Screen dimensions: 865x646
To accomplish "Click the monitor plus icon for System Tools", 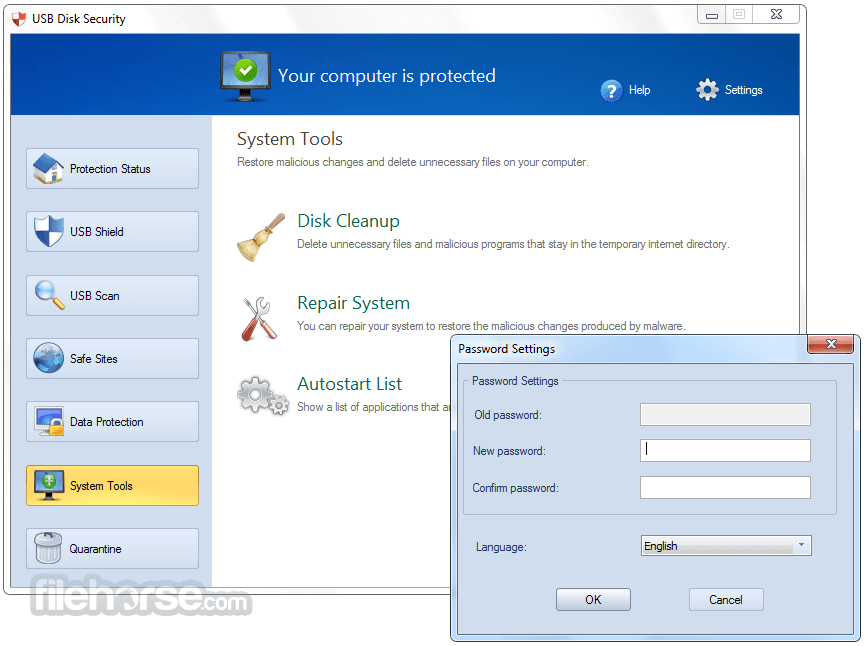I will (x=49, y=485).
